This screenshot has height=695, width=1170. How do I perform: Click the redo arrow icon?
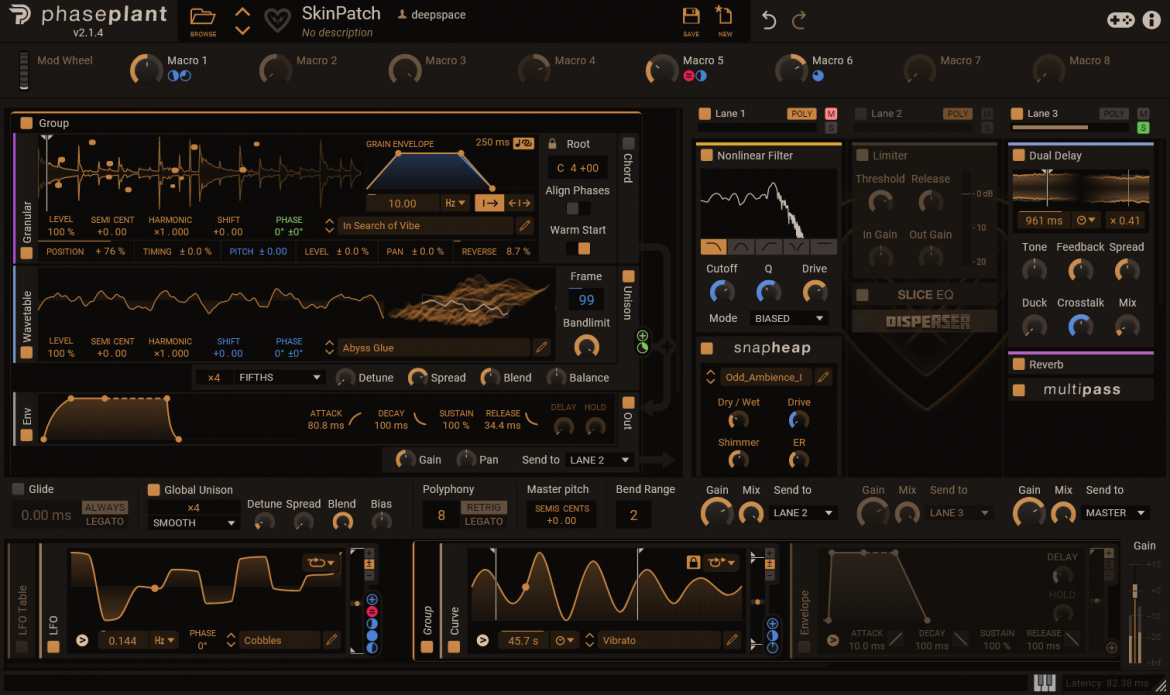pyautogui.click(x=799, y=20)
